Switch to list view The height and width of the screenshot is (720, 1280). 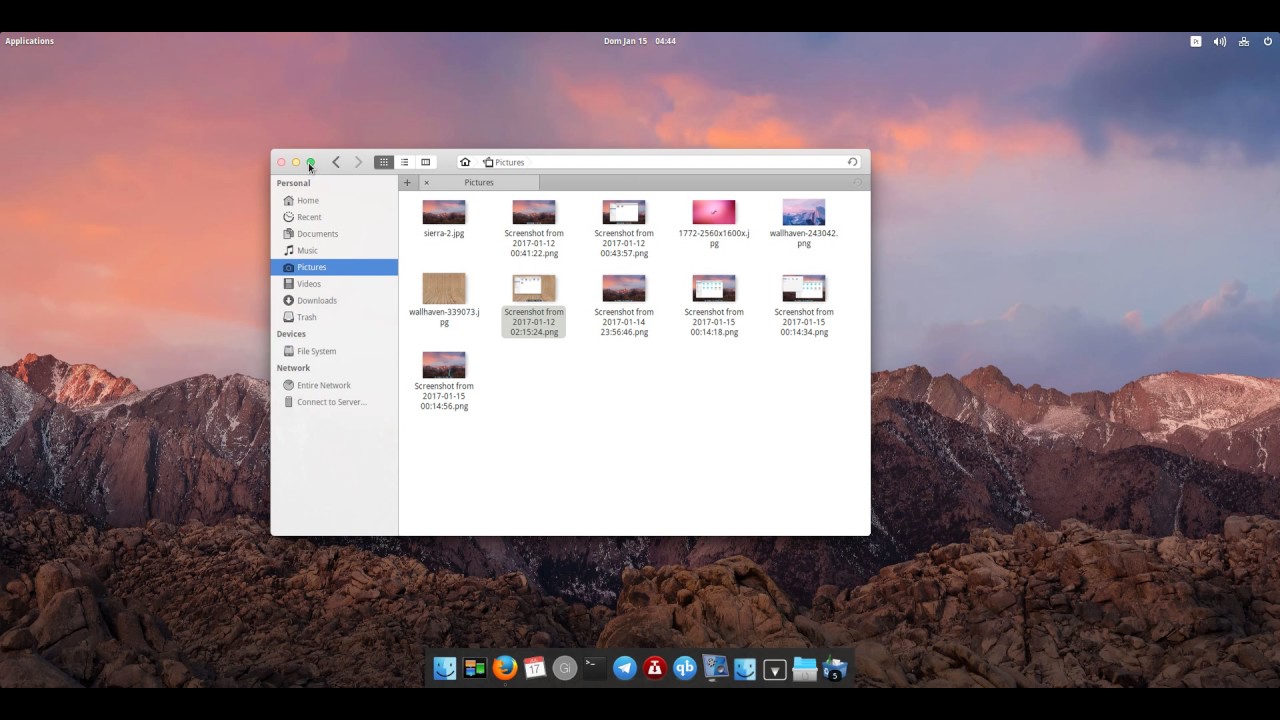point(405,162)
